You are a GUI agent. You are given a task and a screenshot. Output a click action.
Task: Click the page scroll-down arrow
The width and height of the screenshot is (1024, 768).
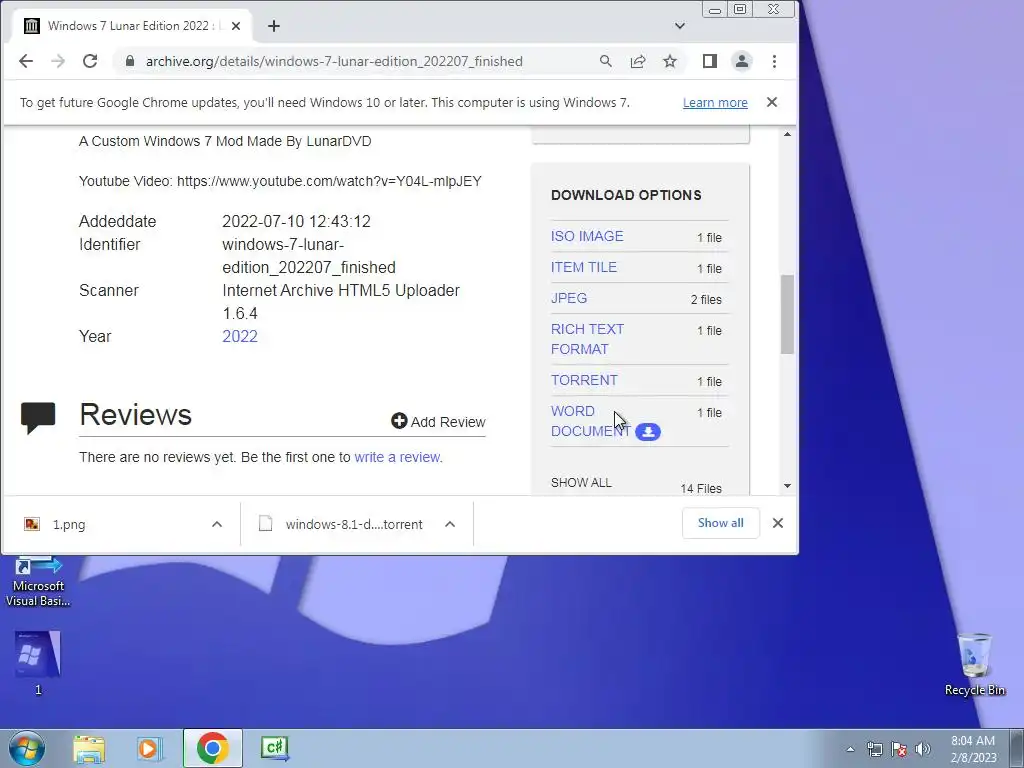(787, 486)
